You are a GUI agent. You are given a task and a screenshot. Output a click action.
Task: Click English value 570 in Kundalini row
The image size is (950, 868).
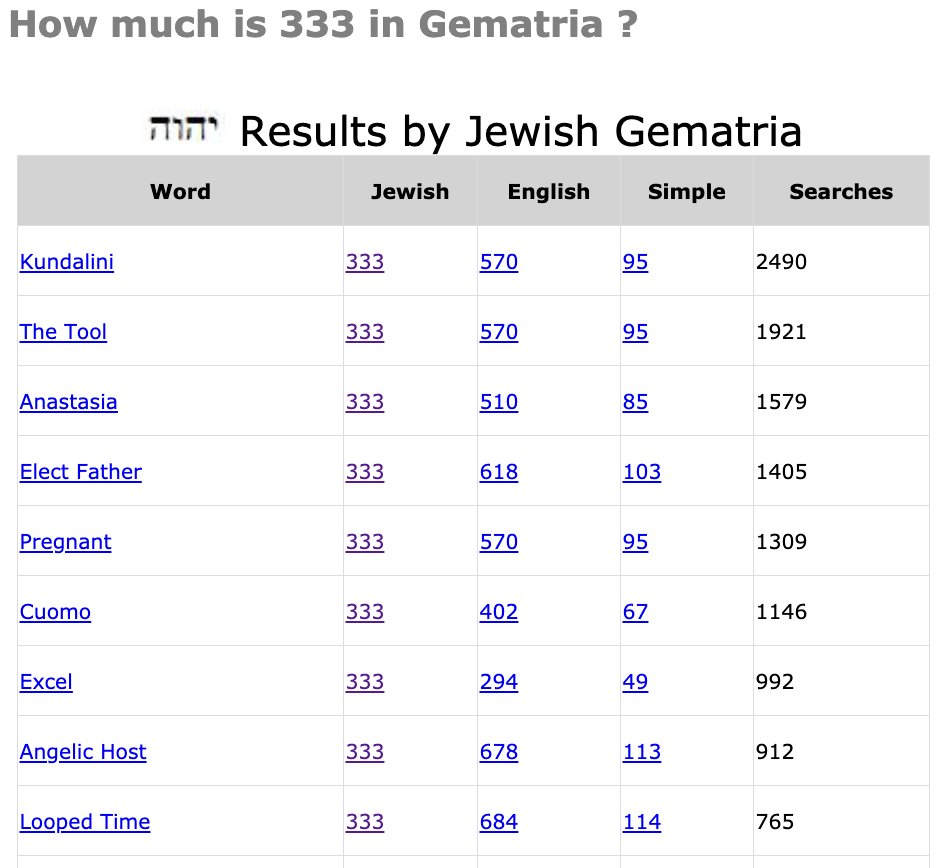[x=499, y=262]
